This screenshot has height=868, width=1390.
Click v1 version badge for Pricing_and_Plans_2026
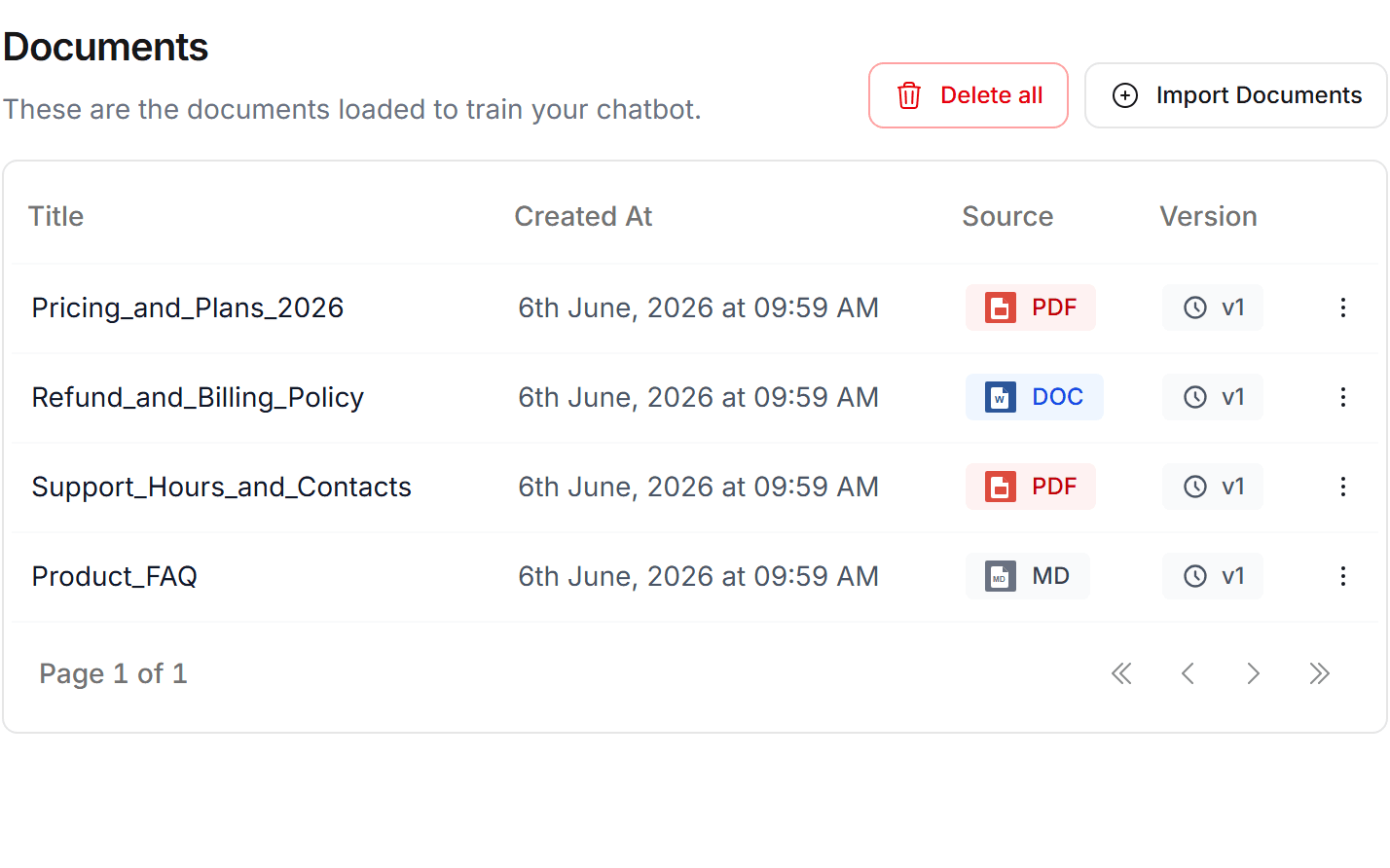coord(1213,307)
